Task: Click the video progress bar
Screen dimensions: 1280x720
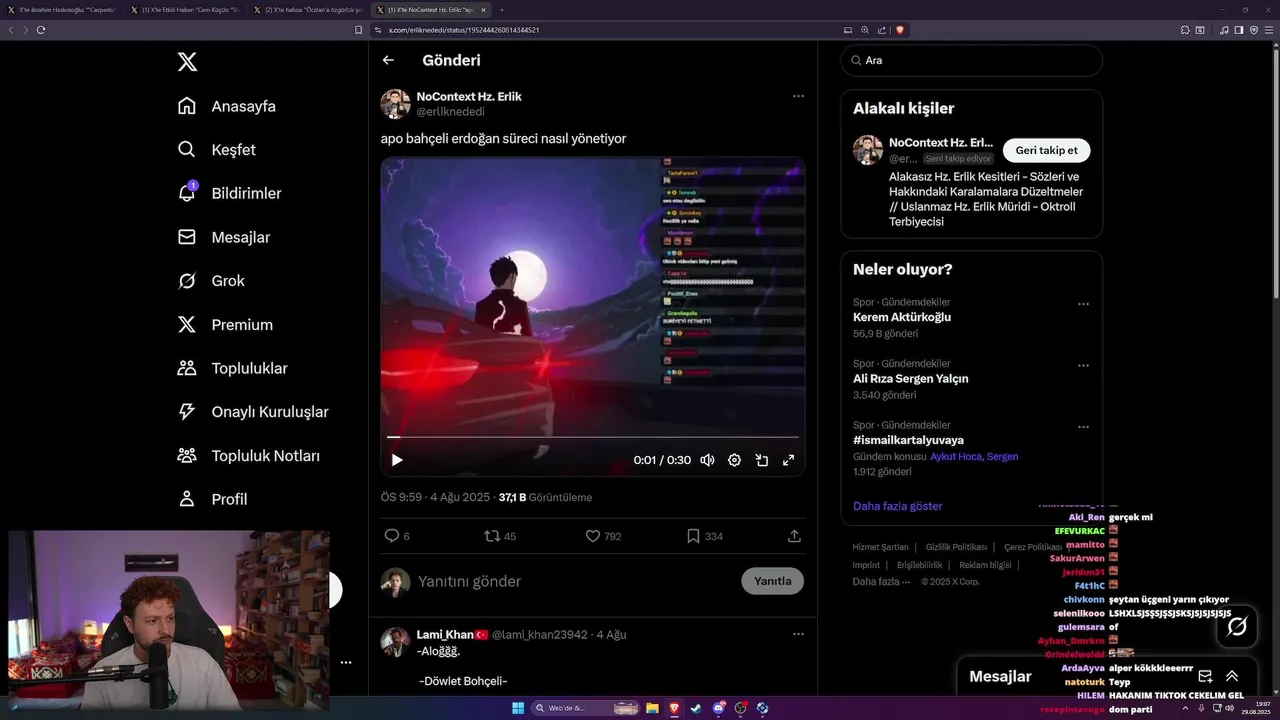Action: tap(593, 437)
